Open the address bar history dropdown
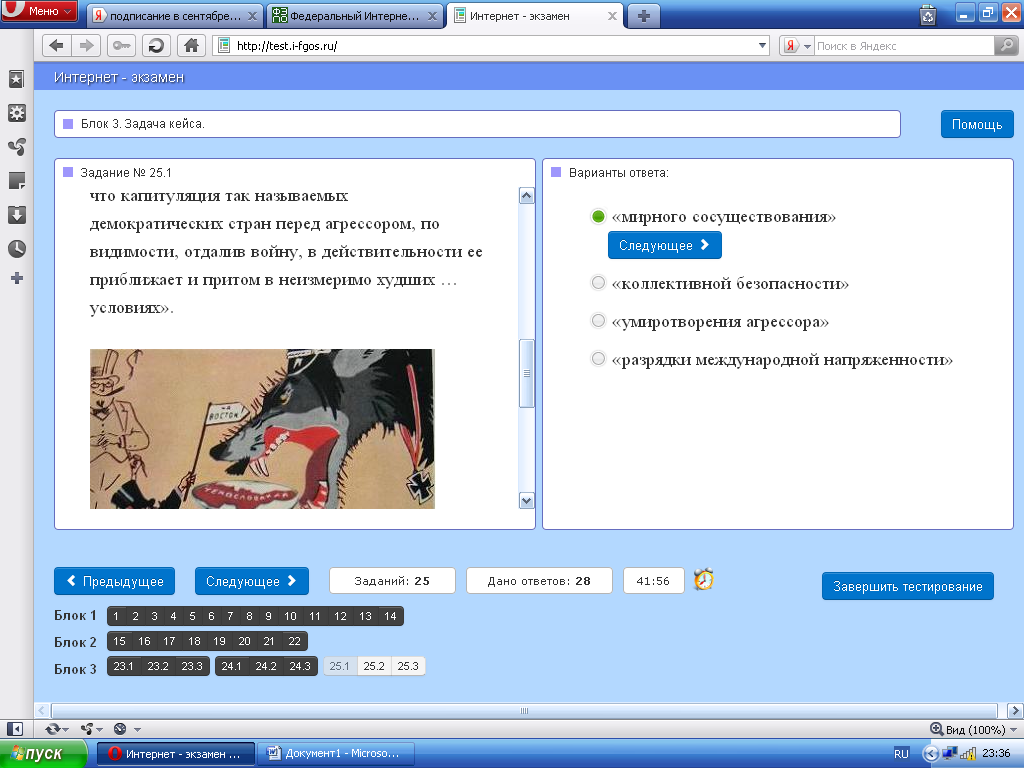 point(762,46)
